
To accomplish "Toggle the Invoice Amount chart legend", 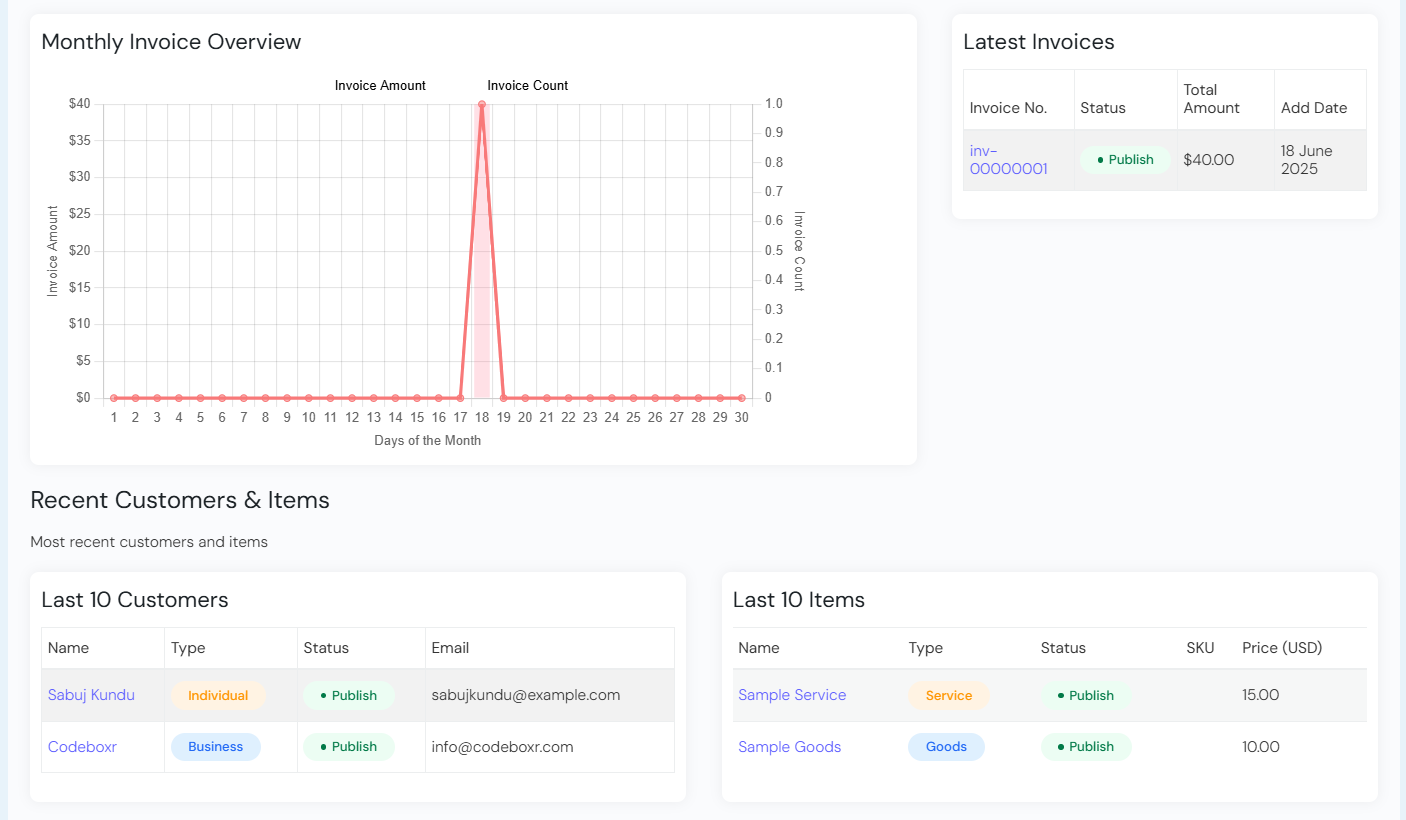I will (380, 86).
